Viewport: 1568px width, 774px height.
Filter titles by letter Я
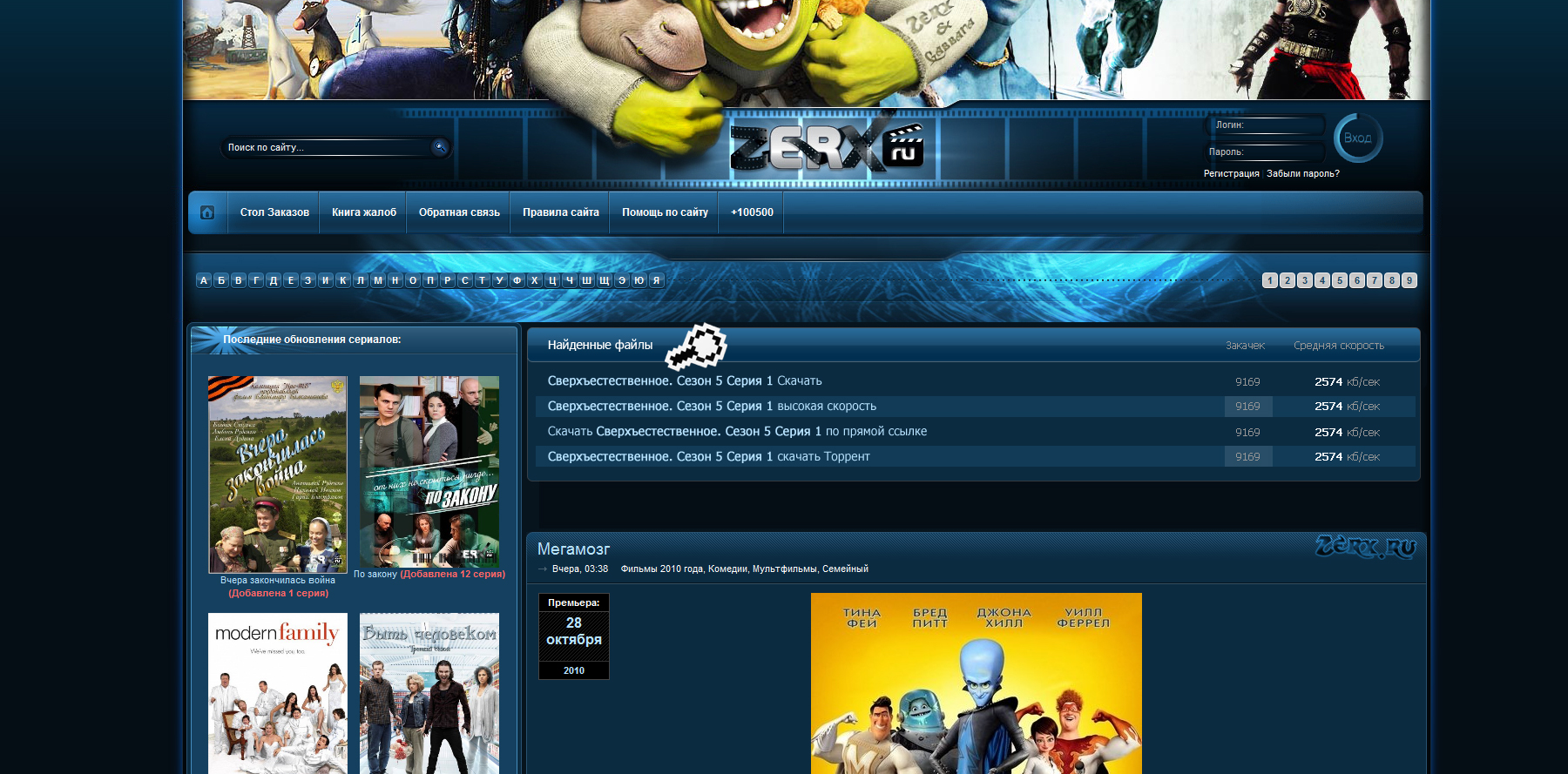(x=657, y=280)
